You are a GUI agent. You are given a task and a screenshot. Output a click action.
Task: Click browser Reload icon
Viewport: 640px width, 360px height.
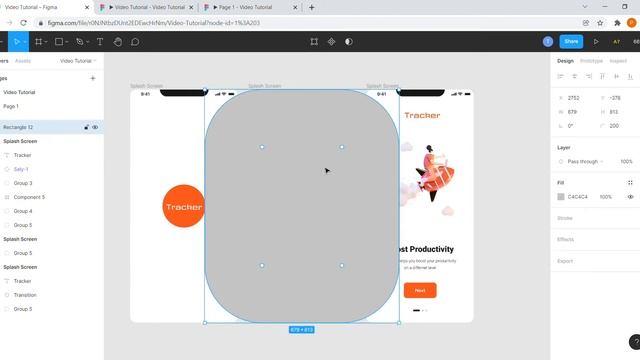click(x=23, y=23)
